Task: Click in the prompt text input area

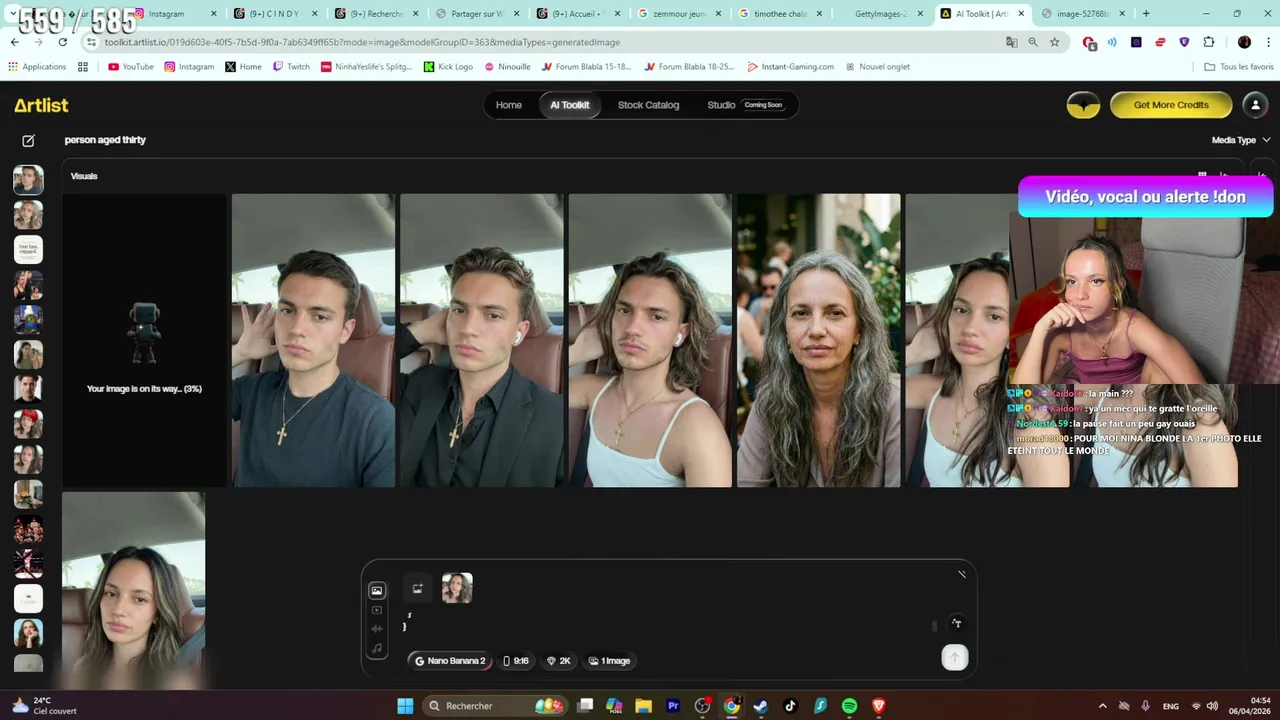Action: click(x=665, y=623)
